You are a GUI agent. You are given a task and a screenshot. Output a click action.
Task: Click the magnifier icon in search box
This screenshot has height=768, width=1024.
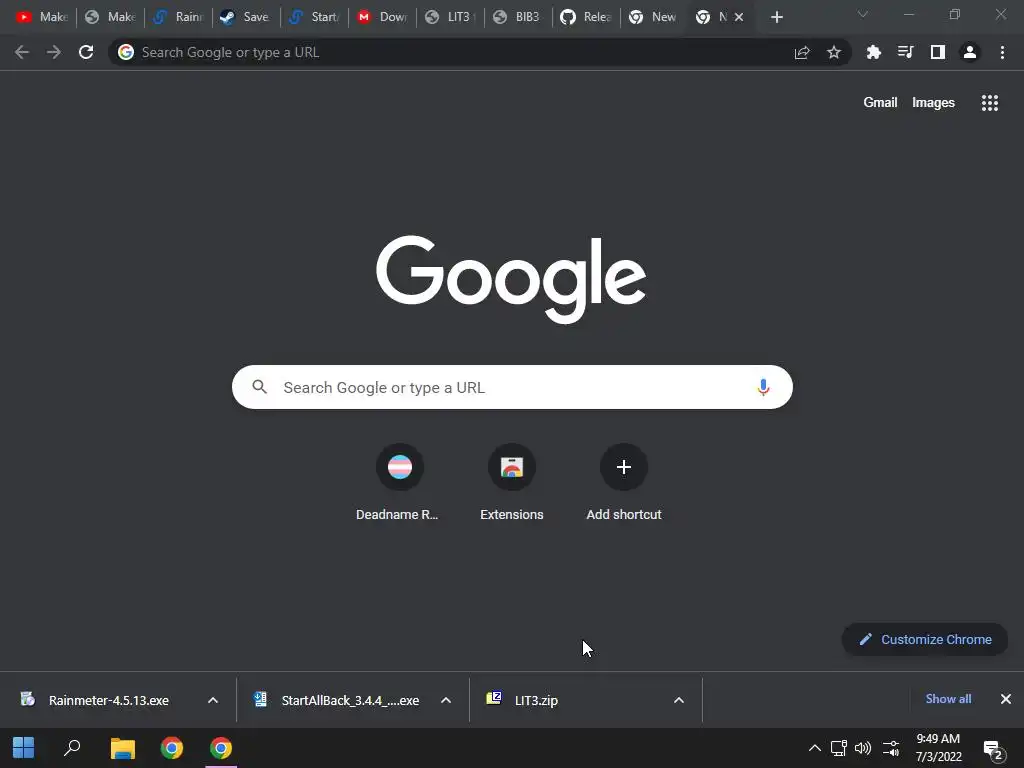(260, 387)
